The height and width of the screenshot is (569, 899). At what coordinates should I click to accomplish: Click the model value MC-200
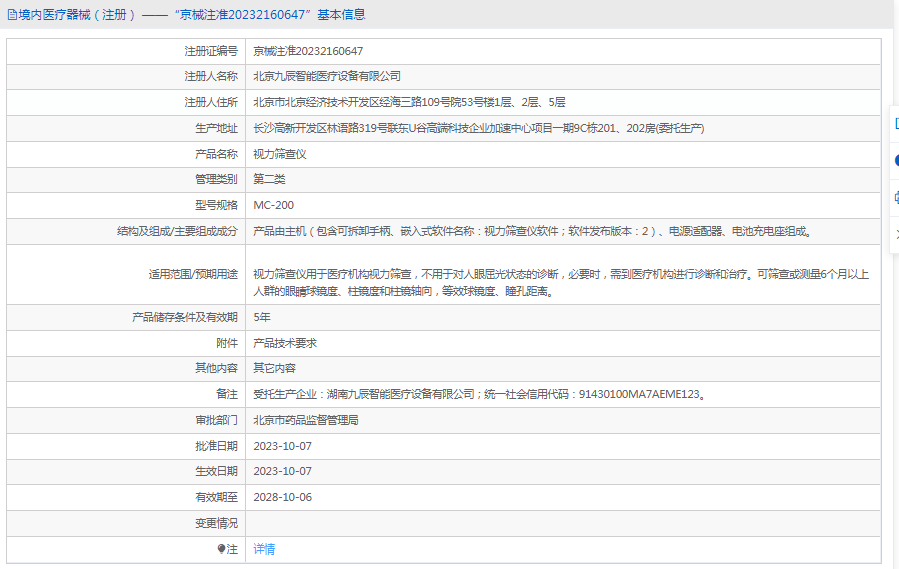coord(274,205)
